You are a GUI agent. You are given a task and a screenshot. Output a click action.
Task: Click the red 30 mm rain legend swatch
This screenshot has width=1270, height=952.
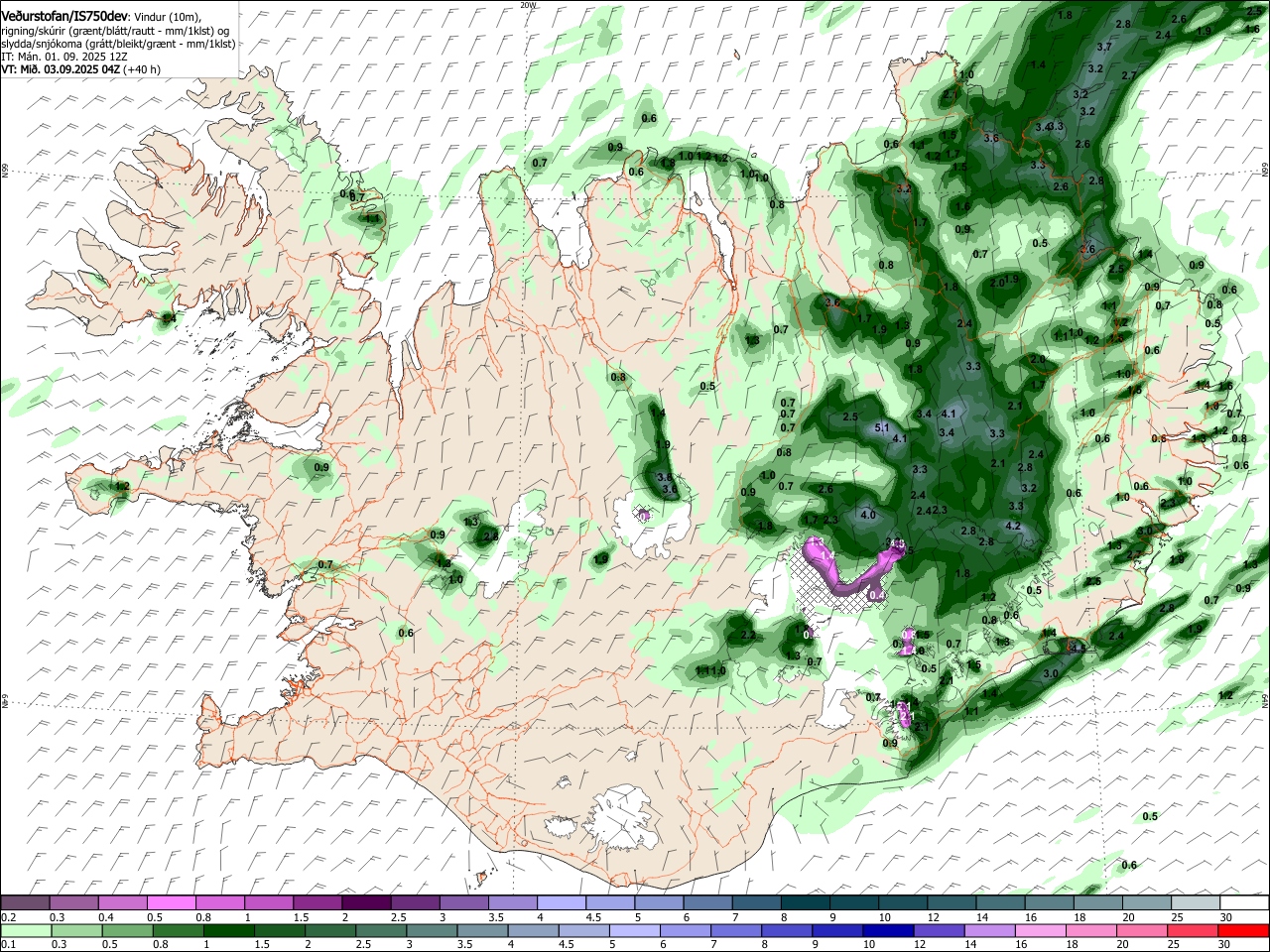click(x=1244, y=930)
